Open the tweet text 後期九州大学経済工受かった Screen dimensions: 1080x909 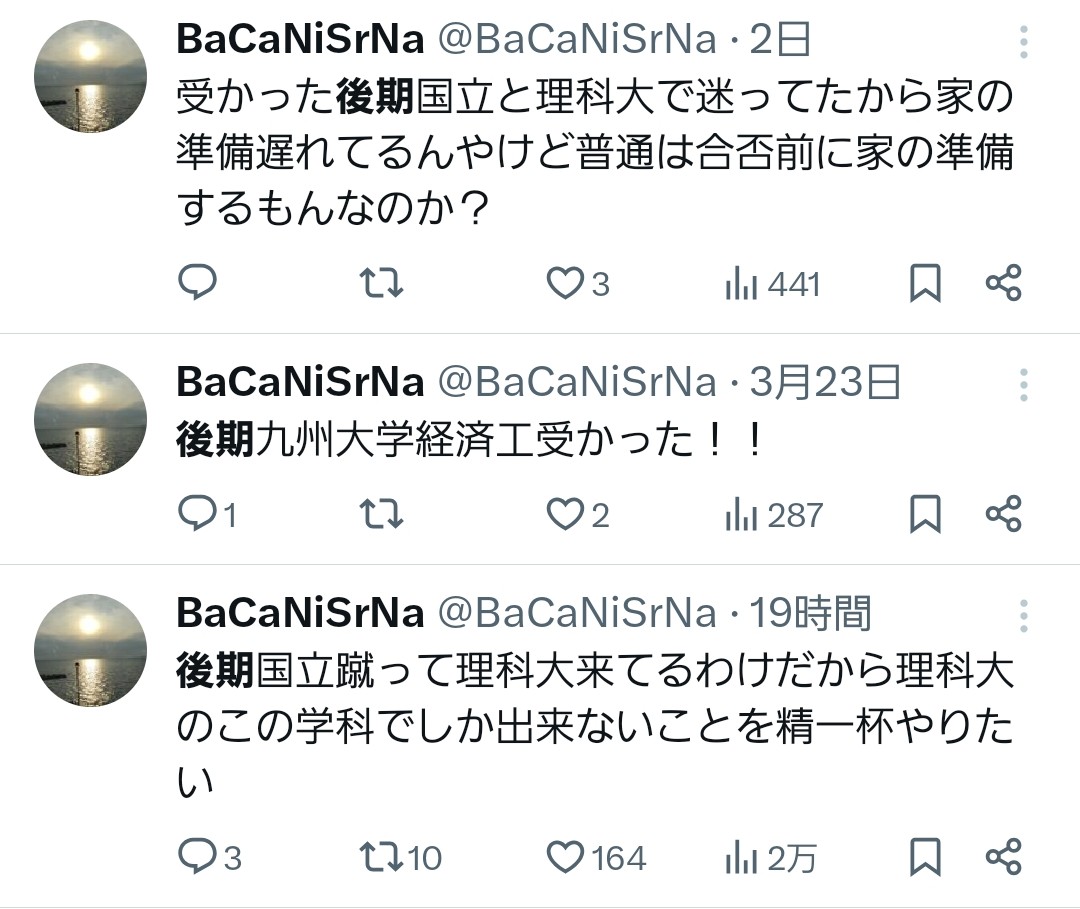pyautogui.click(x=470, y=440)
